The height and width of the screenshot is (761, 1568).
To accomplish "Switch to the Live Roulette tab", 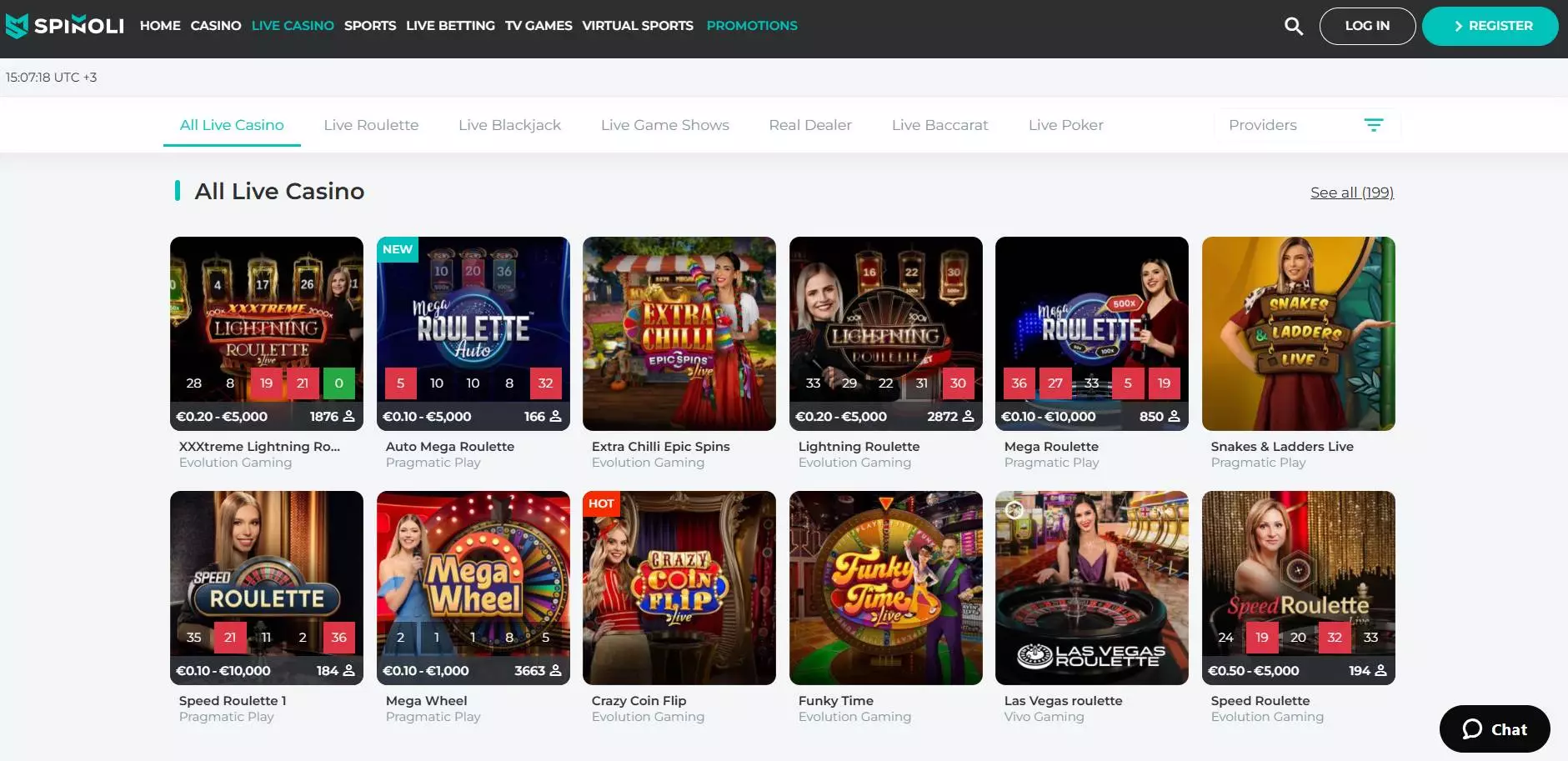I will pyautogui.click(x=371, y=125).
